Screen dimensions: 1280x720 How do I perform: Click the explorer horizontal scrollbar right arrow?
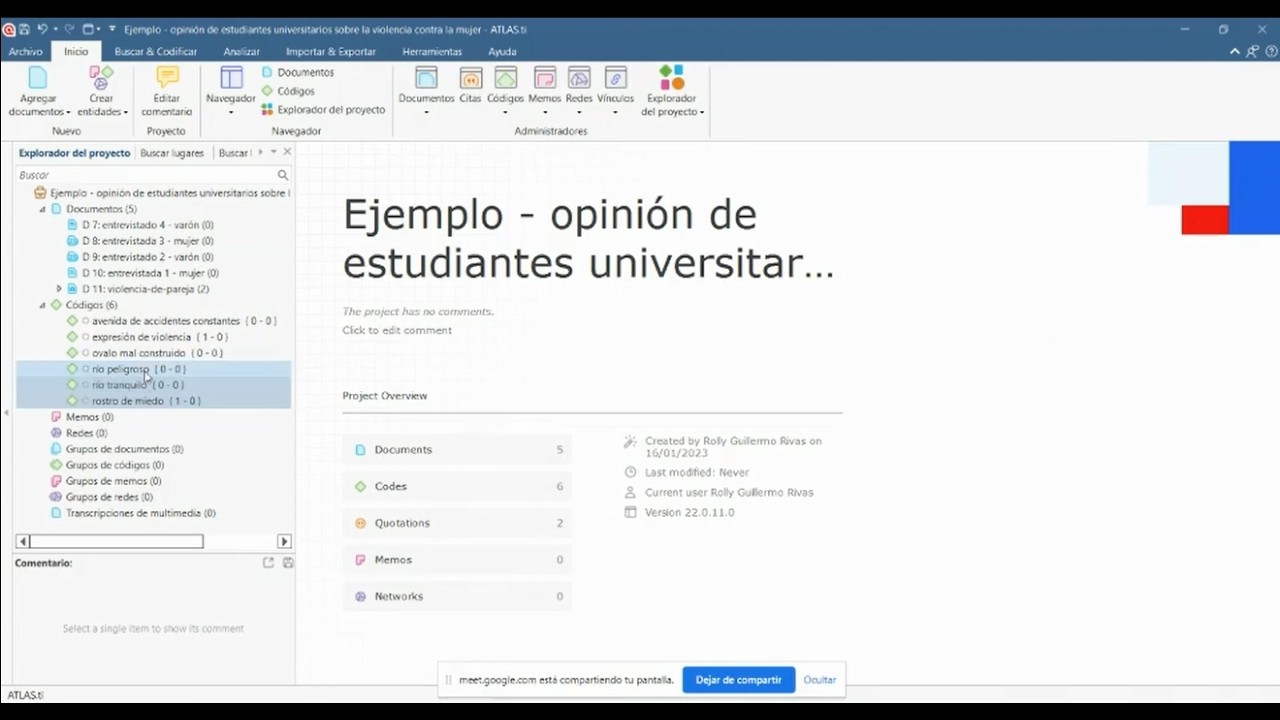pos(284,541)
